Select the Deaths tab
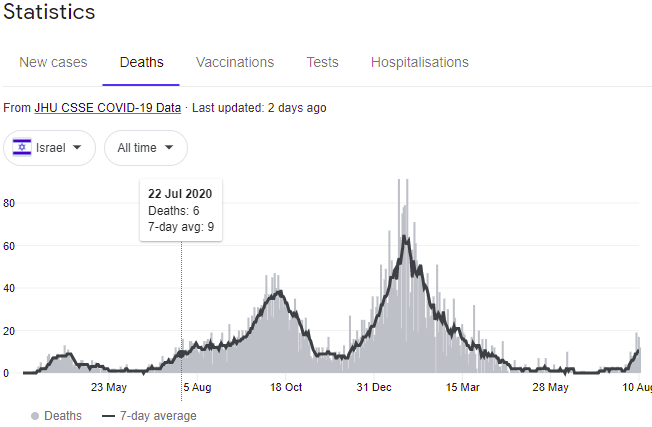 tap(141, 62)
